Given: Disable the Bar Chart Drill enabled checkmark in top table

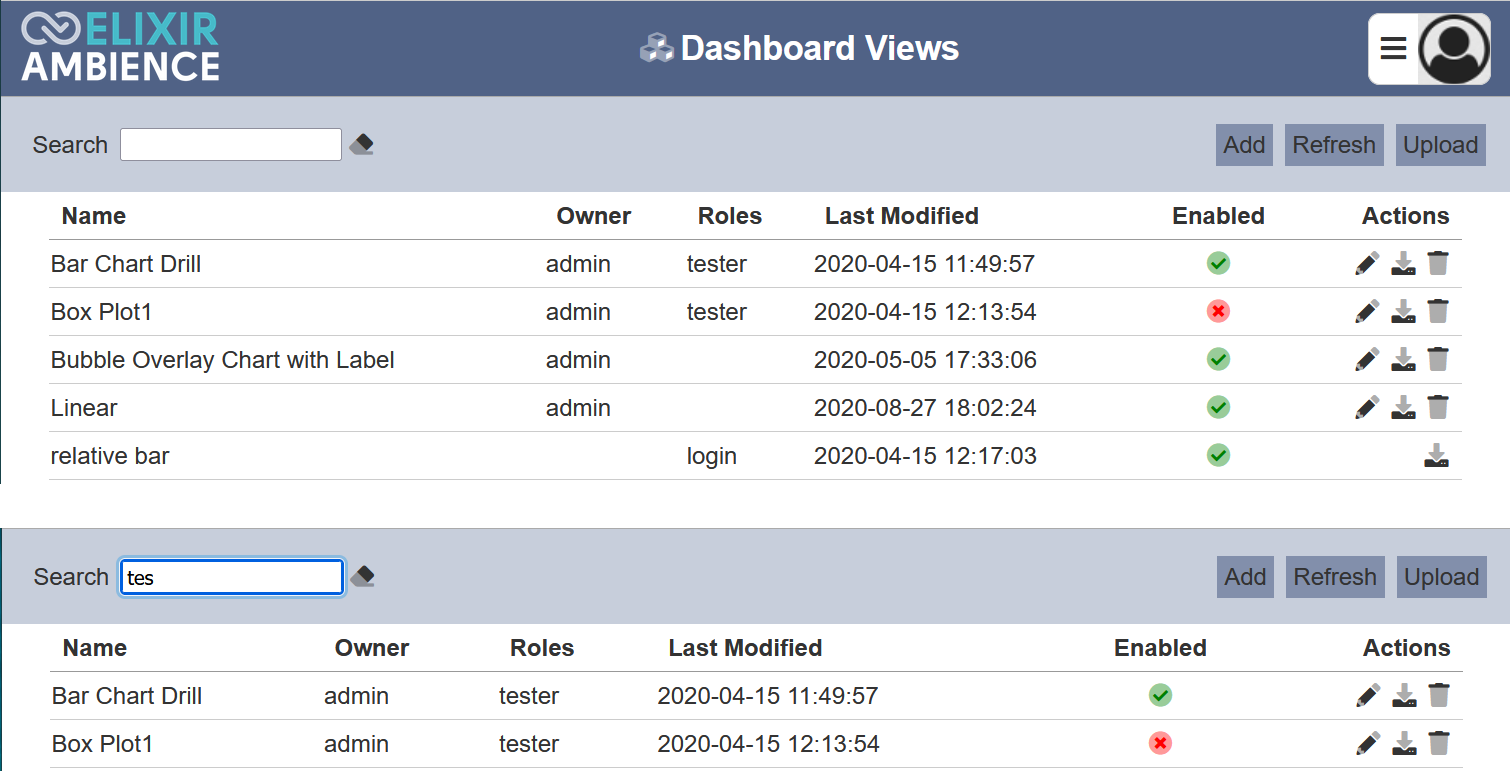Looking at the screenshot, I should point(1218,264).
